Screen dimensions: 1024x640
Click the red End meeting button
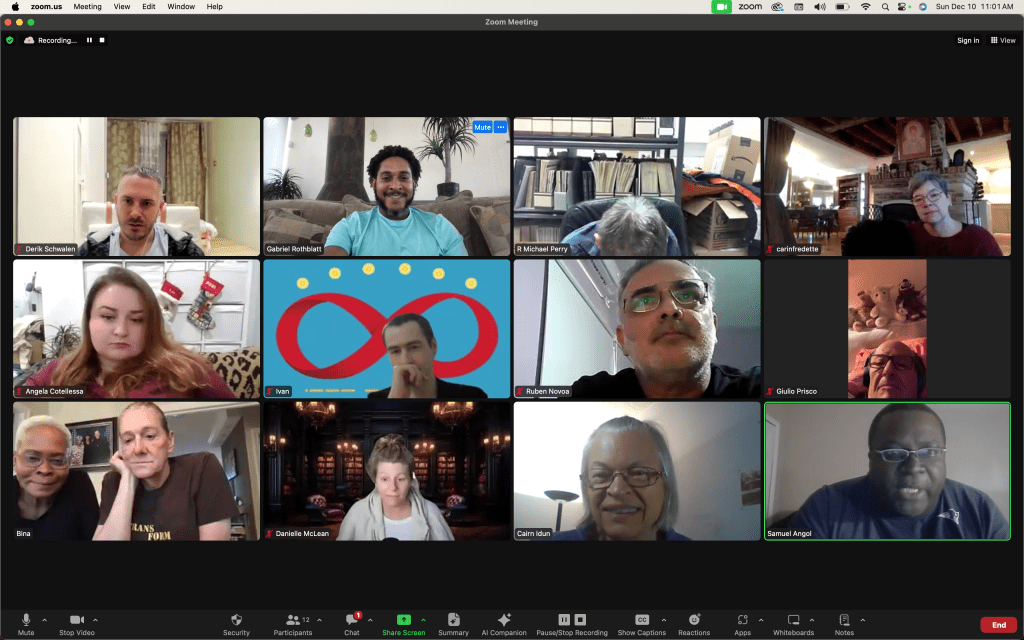[998, 625]
